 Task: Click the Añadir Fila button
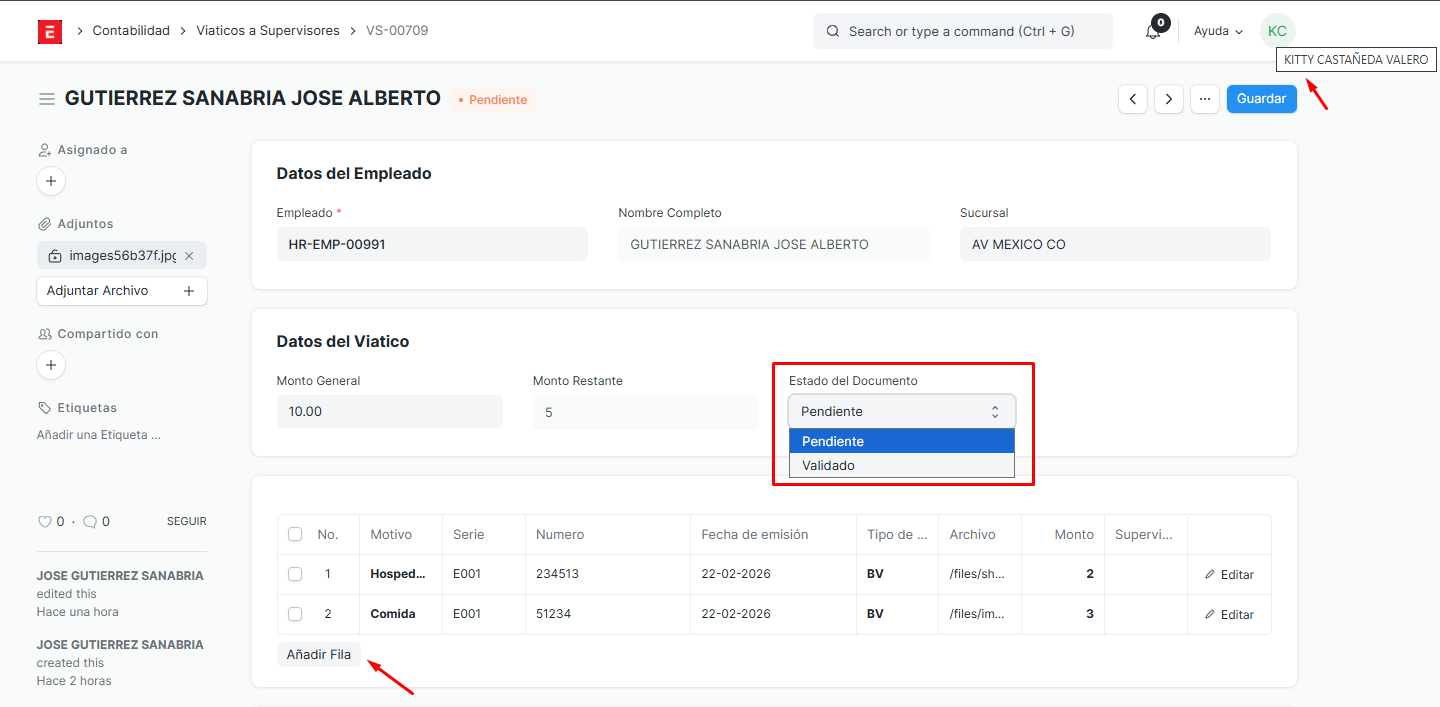pos(319,654)
